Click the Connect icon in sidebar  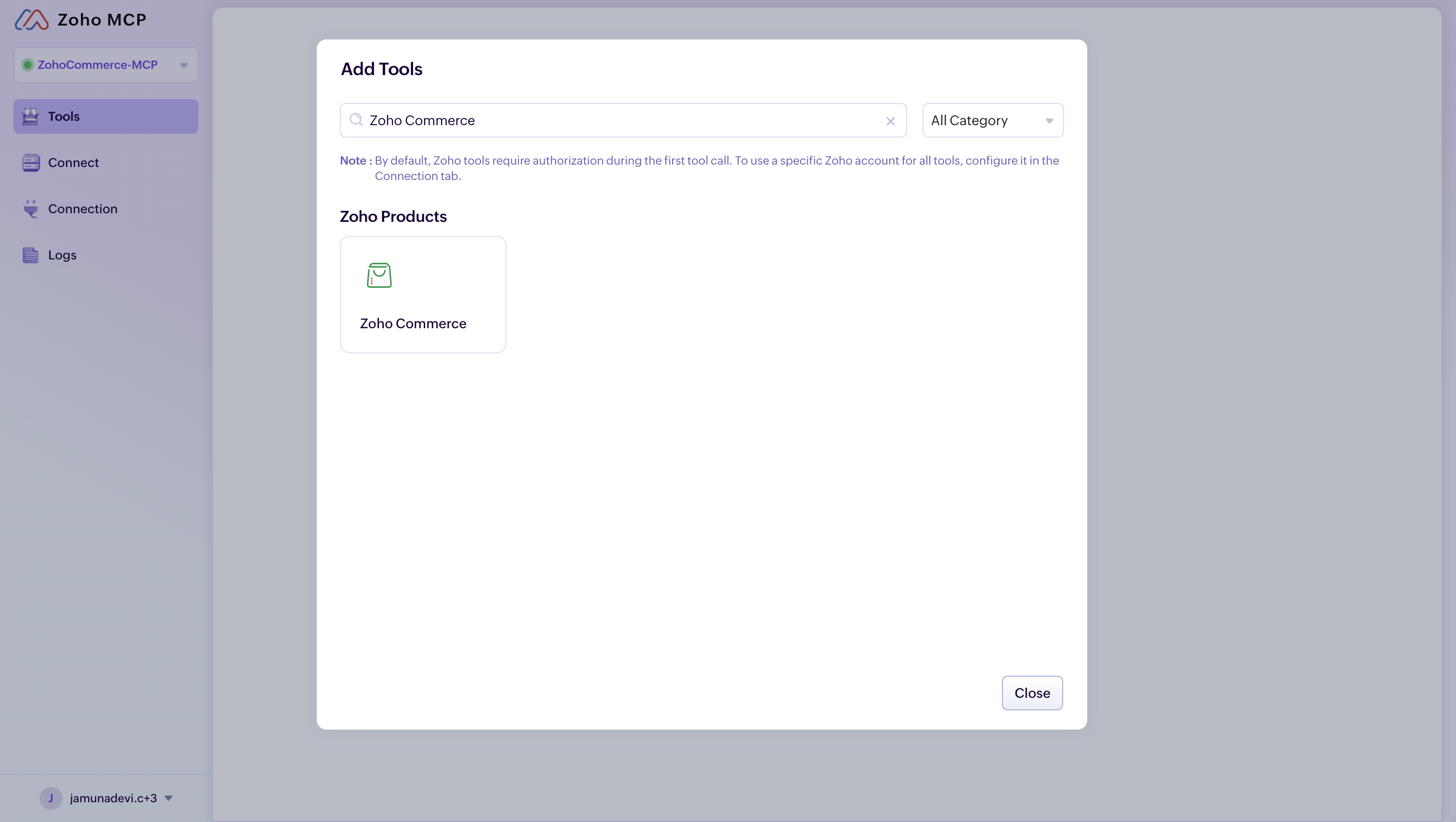click(30, 162)
